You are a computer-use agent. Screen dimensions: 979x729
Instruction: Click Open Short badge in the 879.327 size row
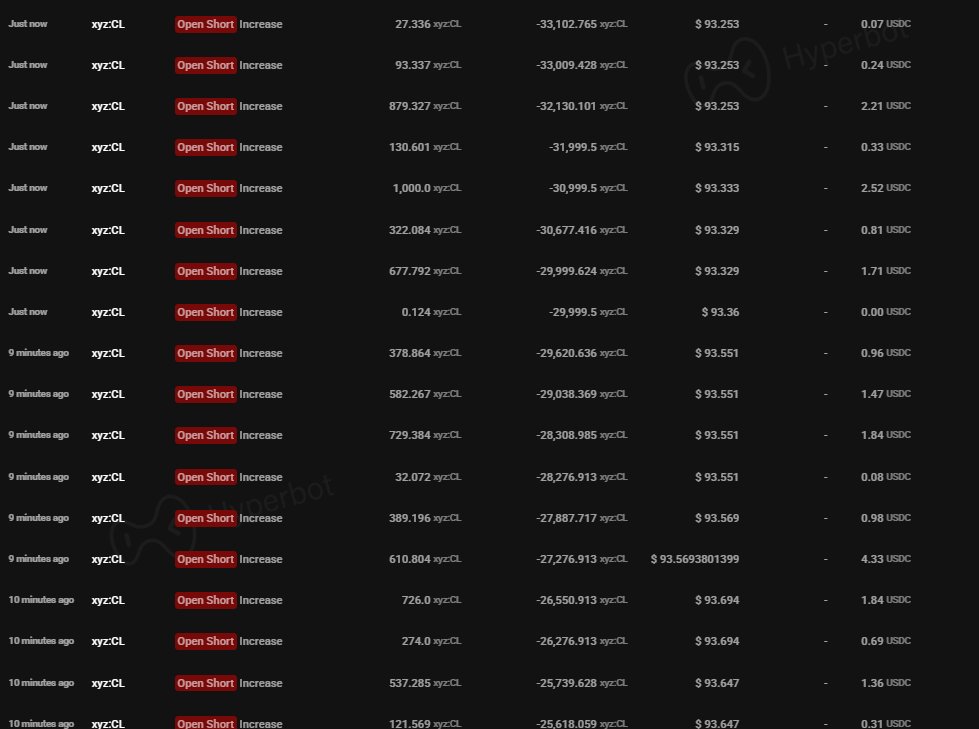point(205,106)
